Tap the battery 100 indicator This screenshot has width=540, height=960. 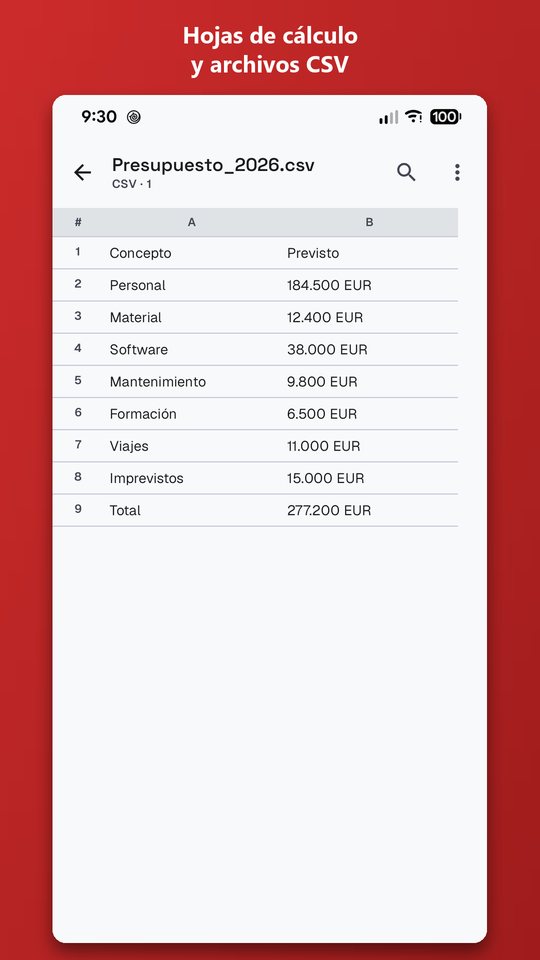445,116
